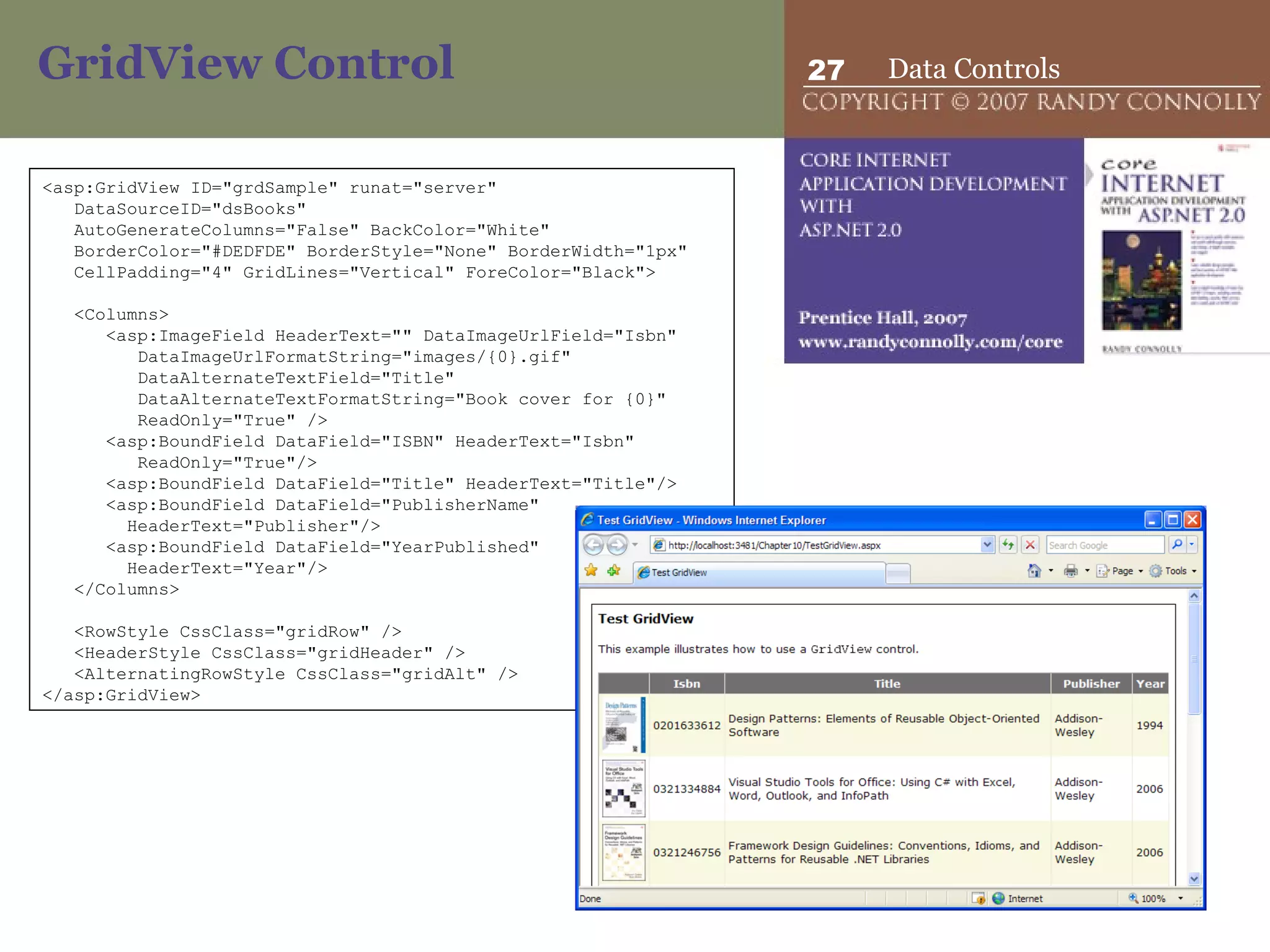Click ISBN cell 0201633612
Screen dimensions: 1270x952
click(686, 725)
